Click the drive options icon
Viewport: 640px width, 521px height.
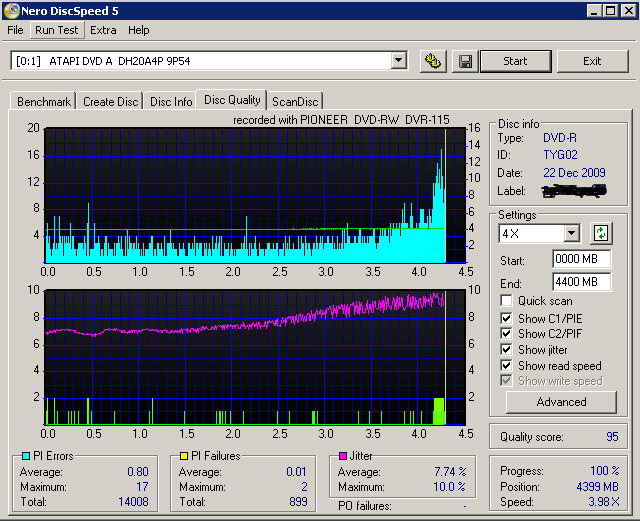pos(432,61)
